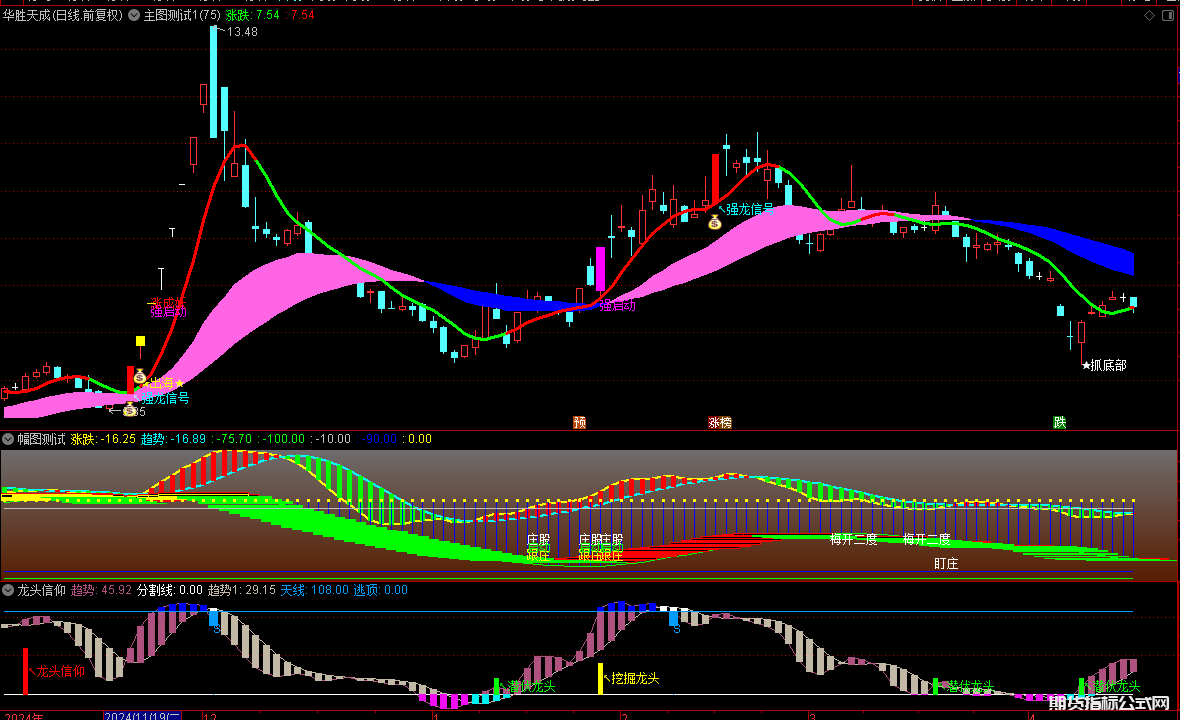Click the money bag icon next to the left arrow

click(x=129, y=410)
